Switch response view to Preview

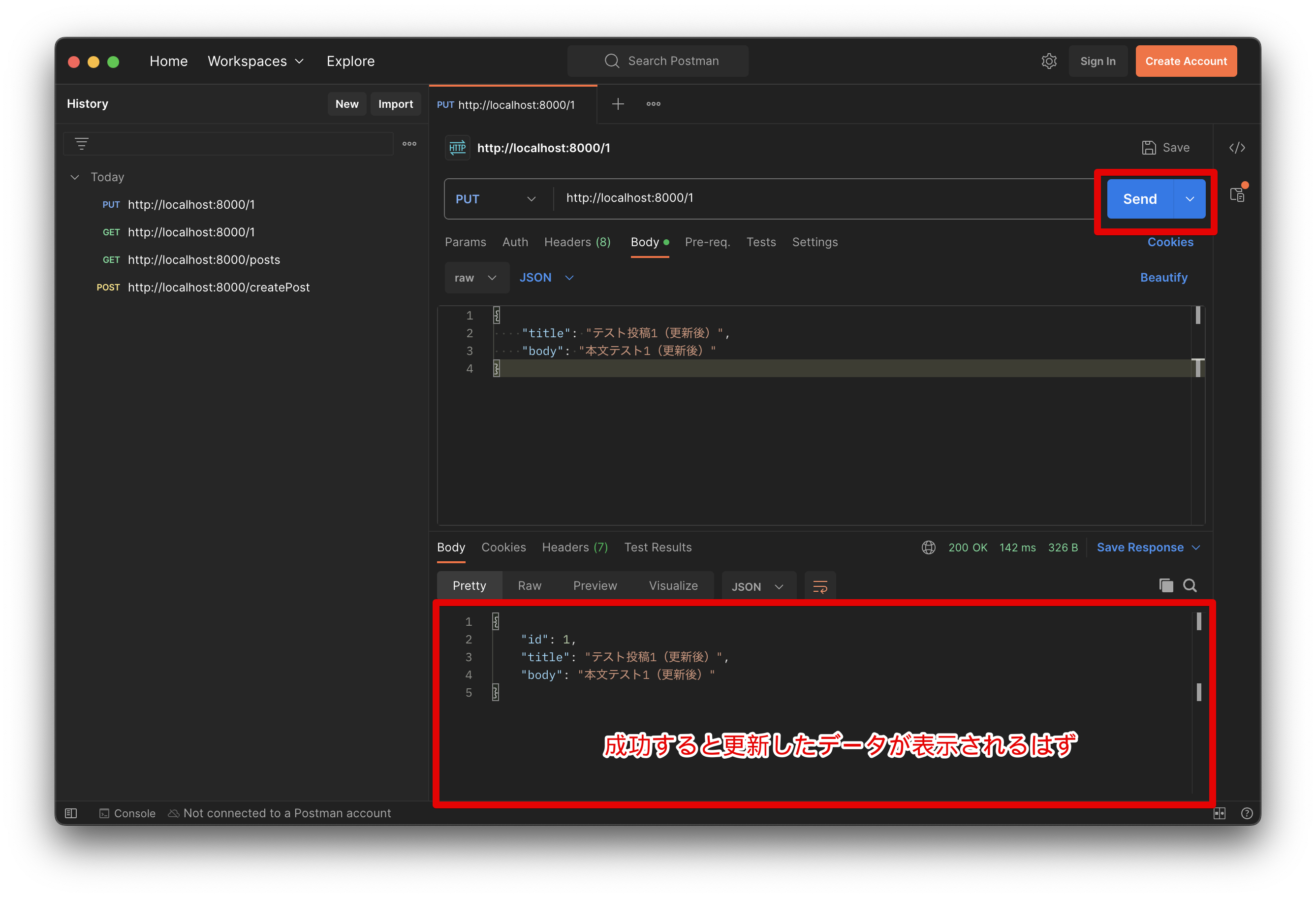tap(595, 586)
